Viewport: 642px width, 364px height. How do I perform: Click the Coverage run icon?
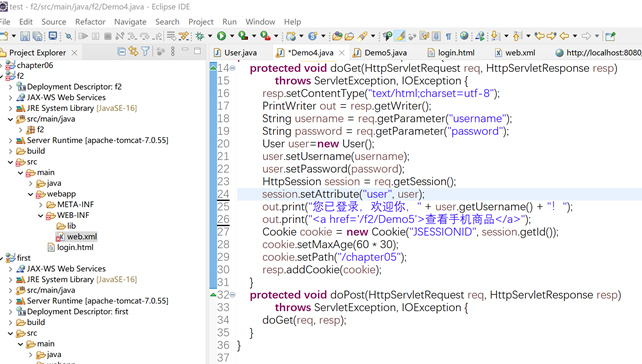243,36
